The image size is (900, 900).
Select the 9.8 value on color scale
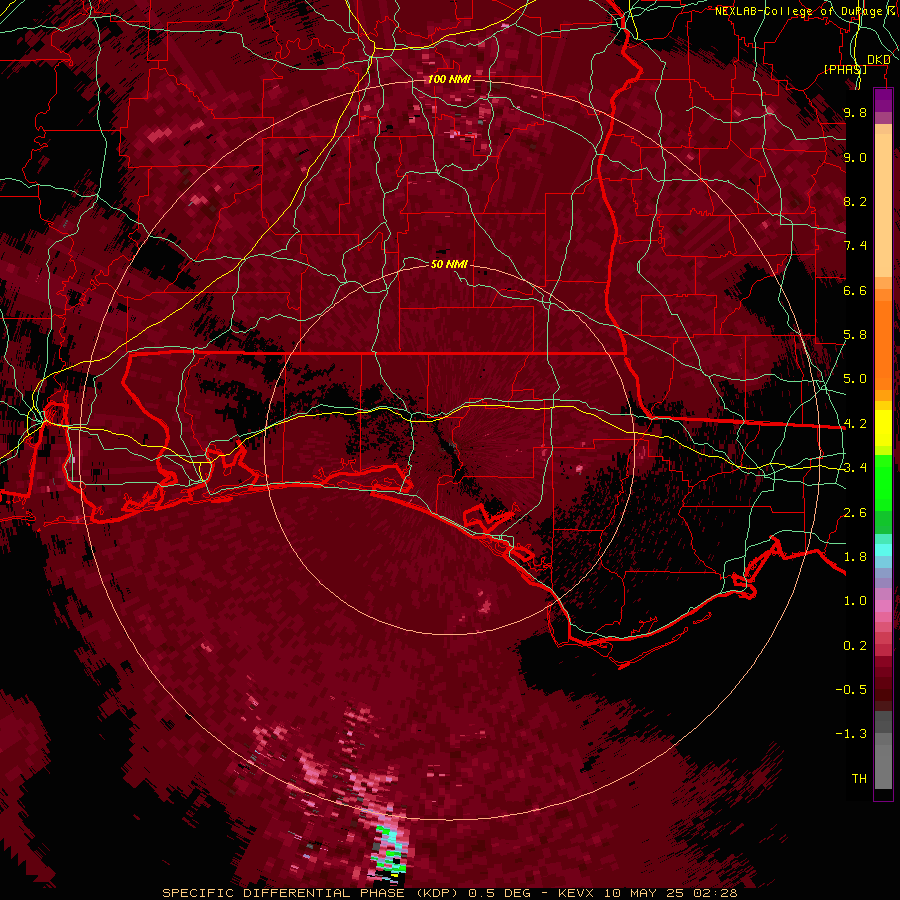[855, 112]
